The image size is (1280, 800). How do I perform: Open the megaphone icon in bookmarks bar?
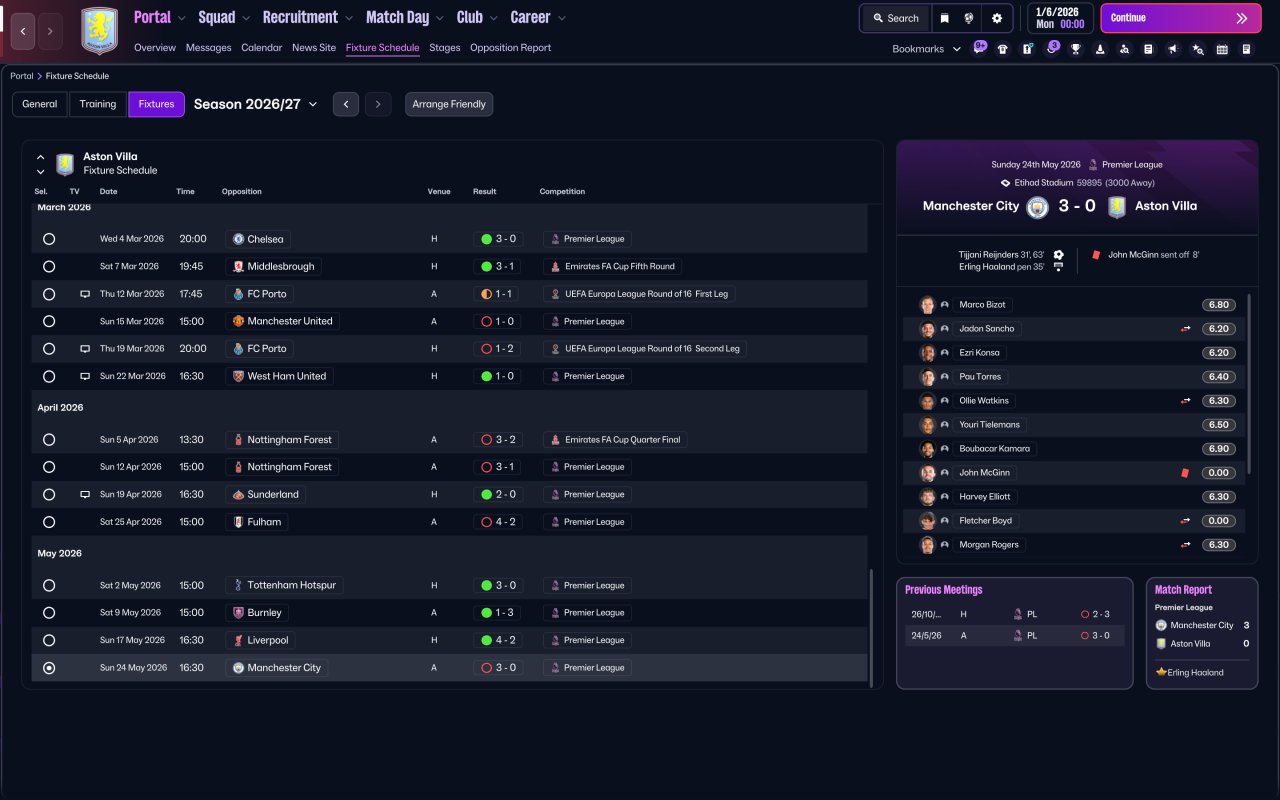[1173, 49]
